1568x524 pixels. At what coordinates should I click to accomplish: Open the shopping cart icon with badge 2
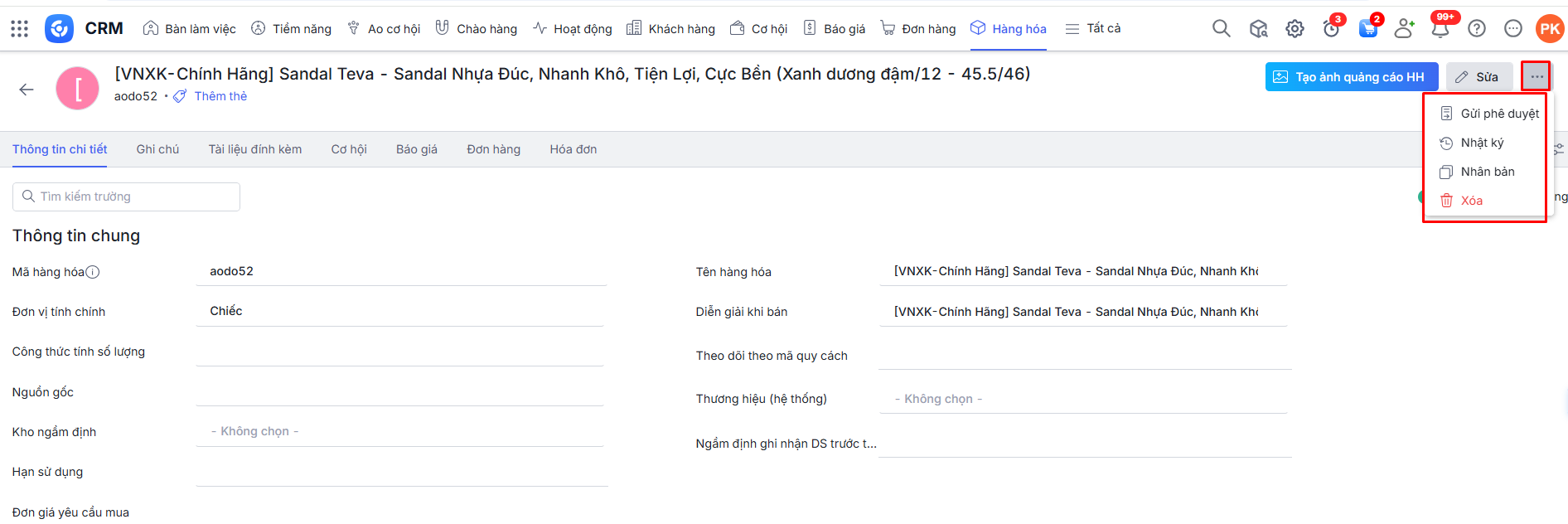coord(1367,29)
